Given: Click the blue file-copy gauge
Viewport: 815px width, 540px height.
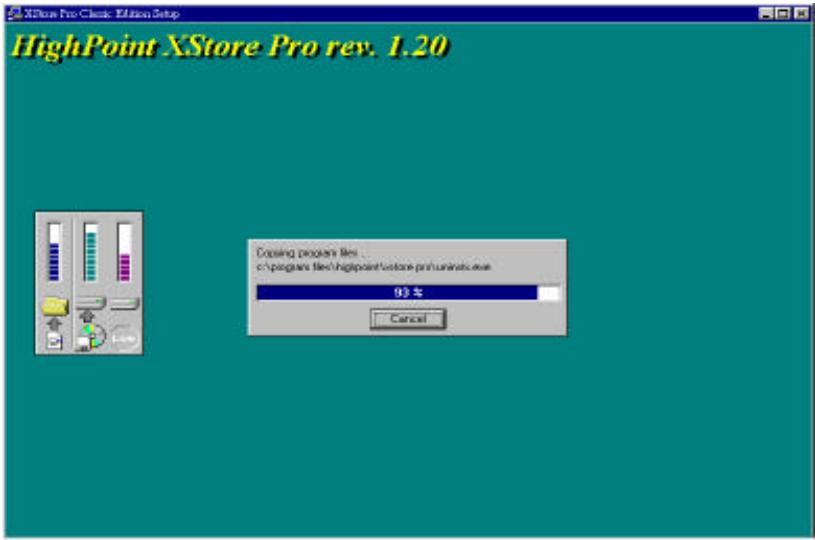Looking at the screenshot, I should [54, 252].
